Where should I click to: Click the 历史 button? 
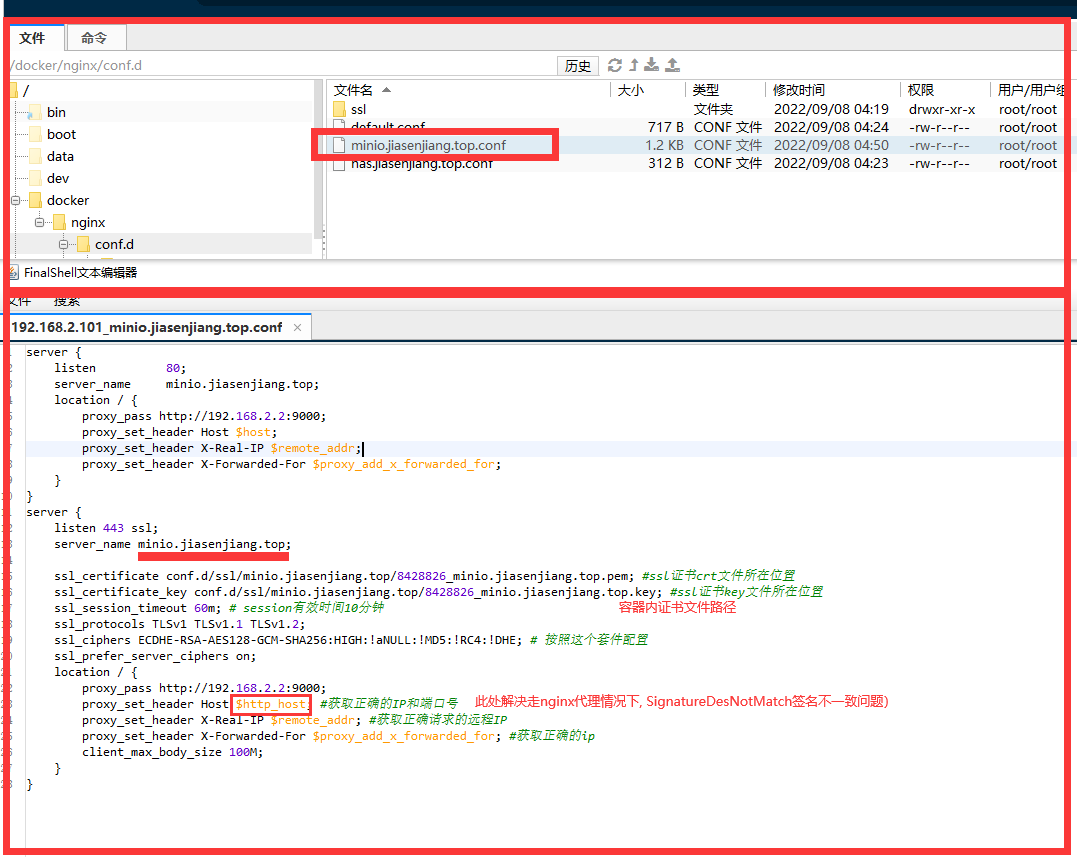pos(578,66)
